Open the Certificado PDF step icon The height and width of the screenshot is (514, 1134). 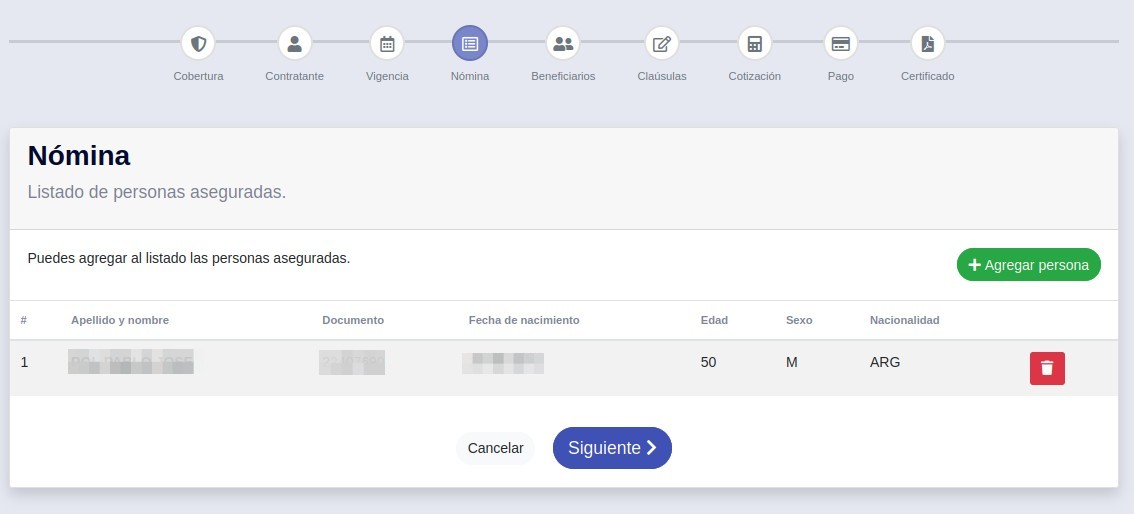tap(927, 43)
